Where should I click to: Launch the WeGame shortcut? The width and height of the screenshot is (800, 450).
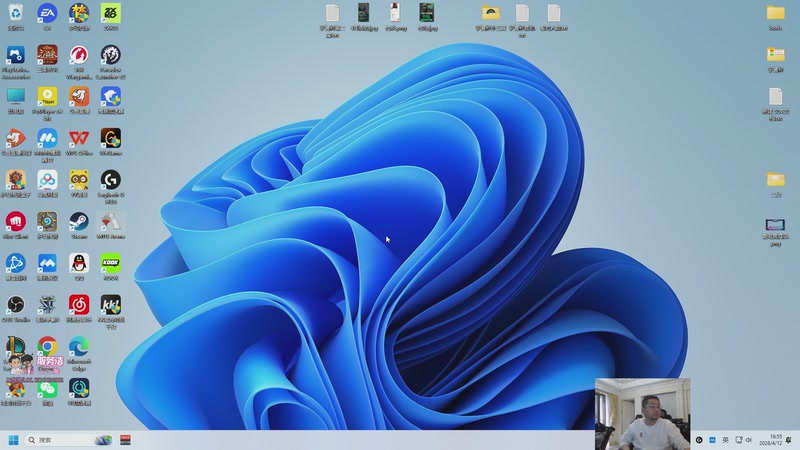(111, 138)
